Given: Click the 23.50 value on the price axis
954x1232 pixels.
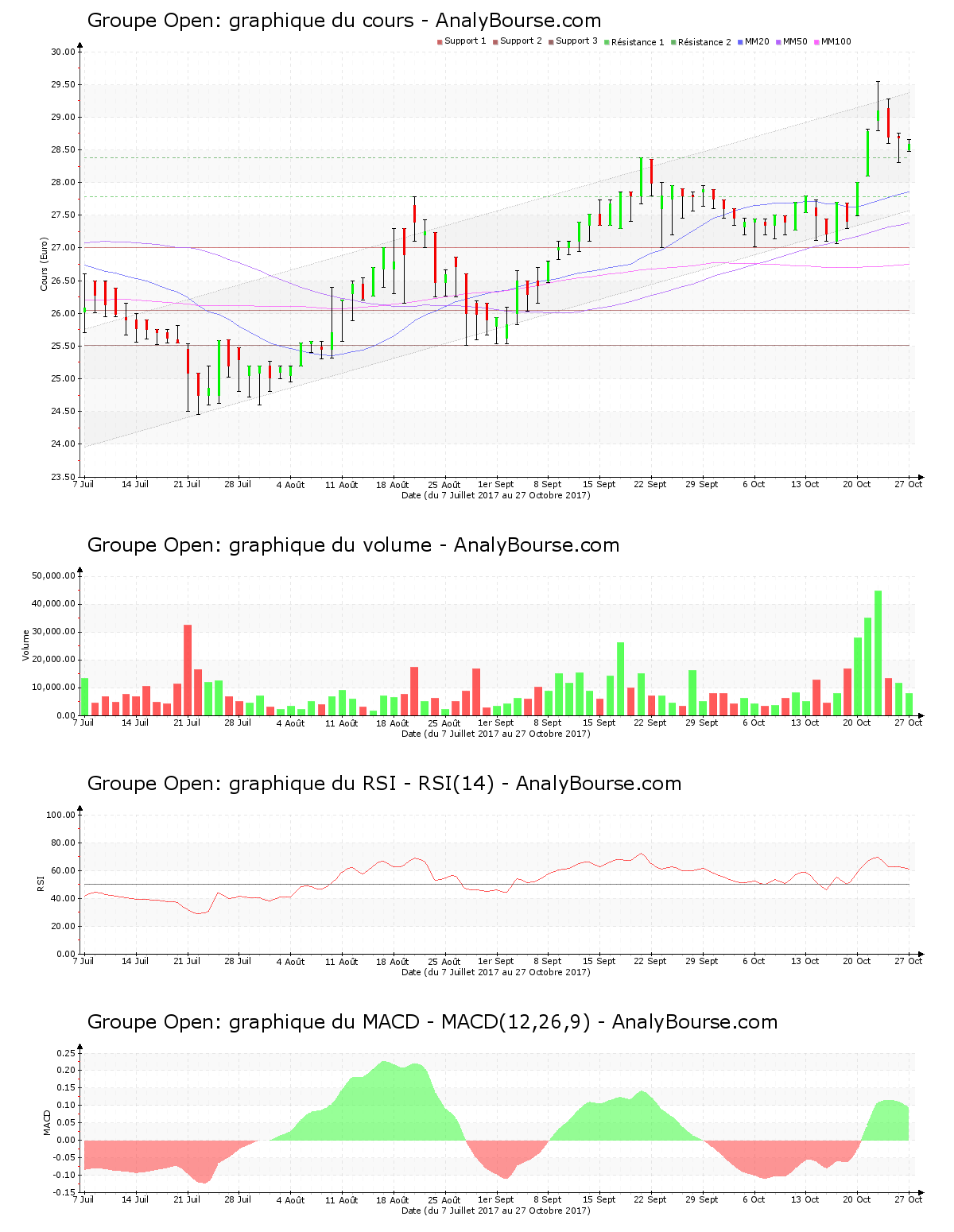Looking at the screenshot, I should pos(63,477).
